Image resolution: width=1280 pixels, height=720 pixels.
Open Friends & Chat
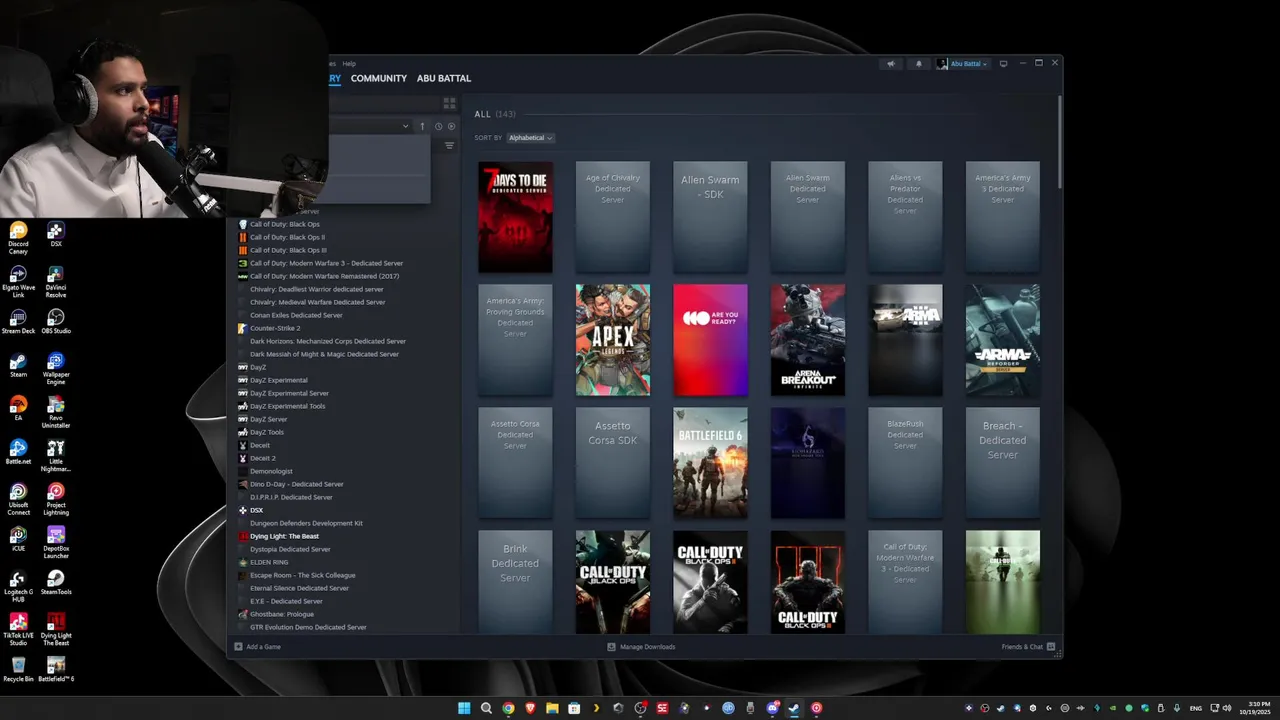point(1028,647)
